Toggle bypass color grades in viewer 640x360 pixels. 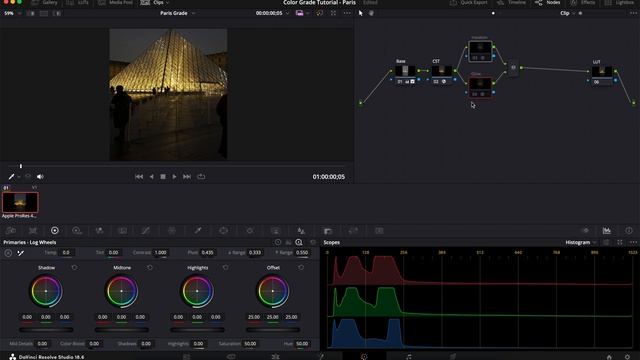tap(319, 13)
